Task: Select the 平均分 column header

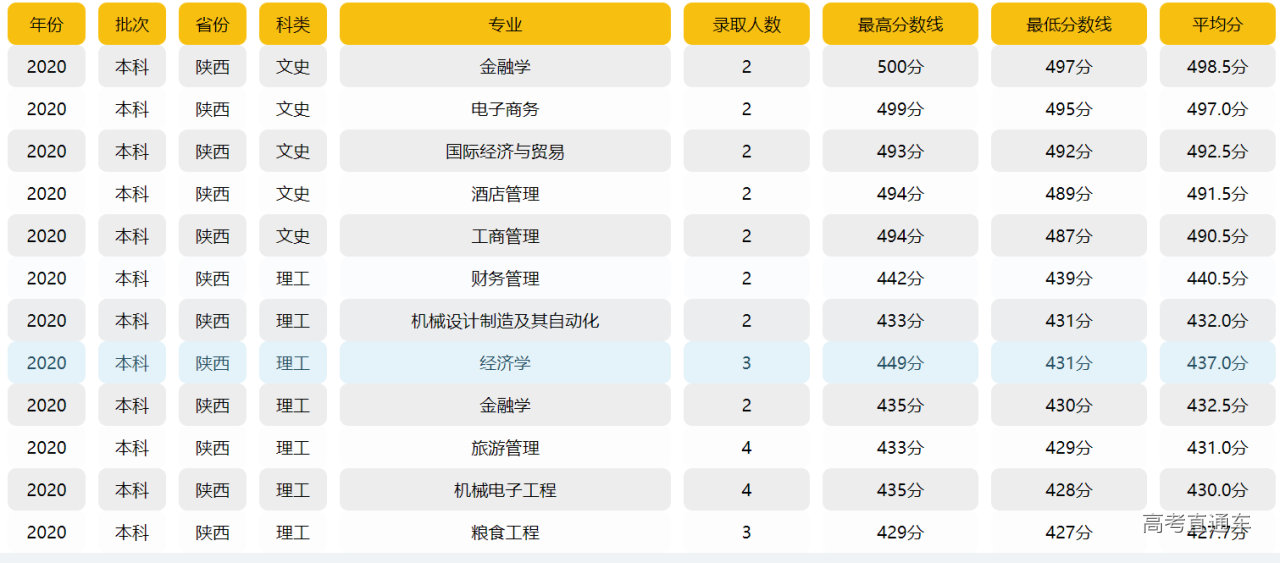Action: [x=1217, y=24]
